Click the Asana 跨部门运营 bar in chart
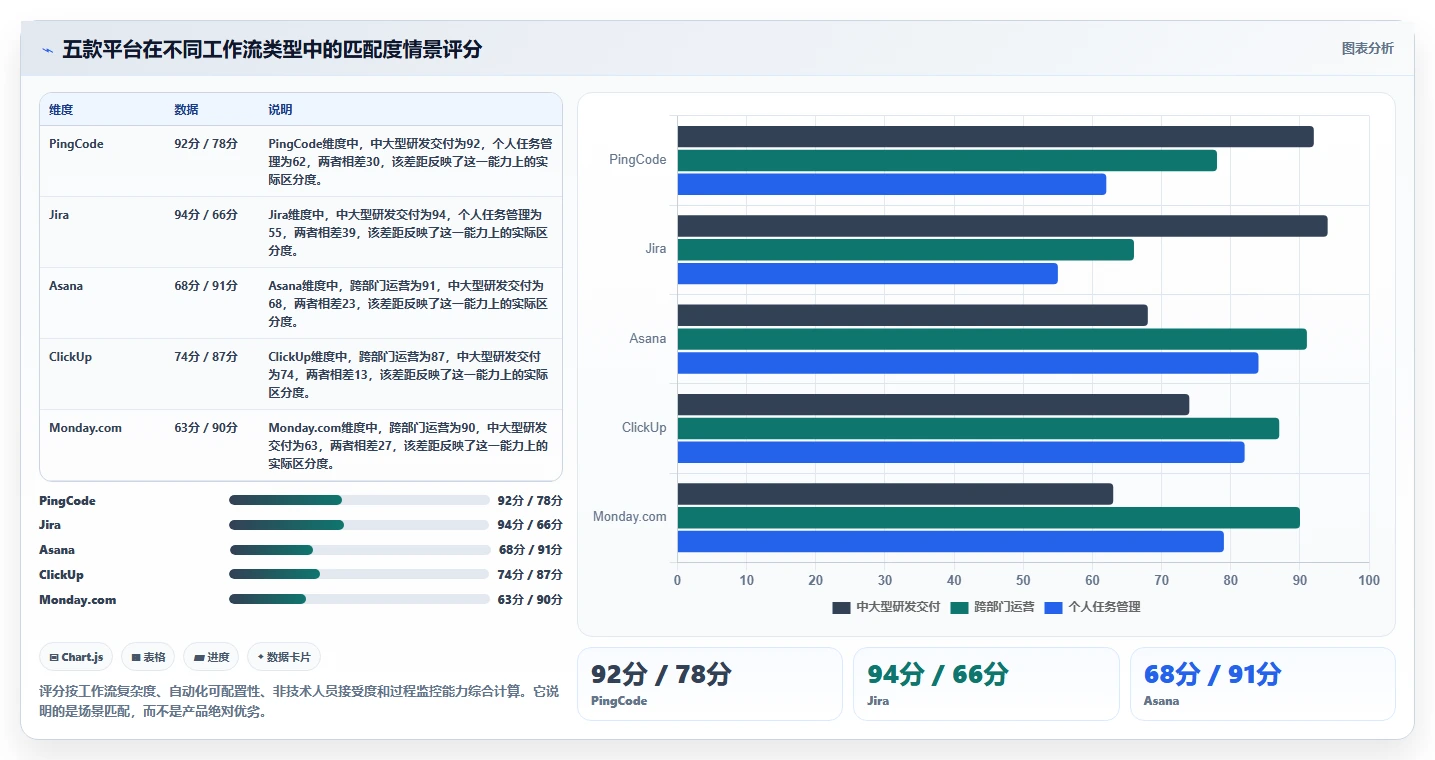This screenshot has width=1435, height=760. point(992,339)
